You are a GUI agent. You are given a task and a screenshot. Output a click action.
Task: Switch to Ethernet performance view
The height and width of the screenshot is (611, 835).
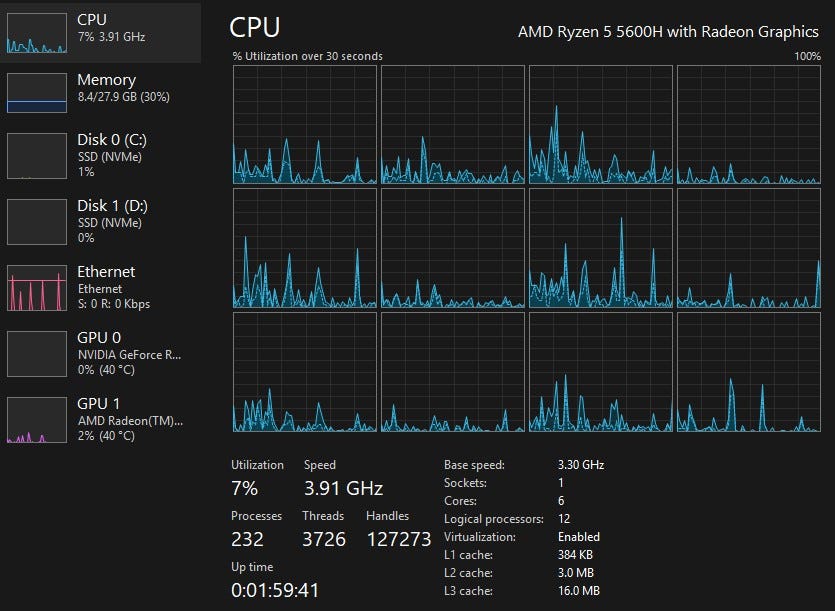106,272
